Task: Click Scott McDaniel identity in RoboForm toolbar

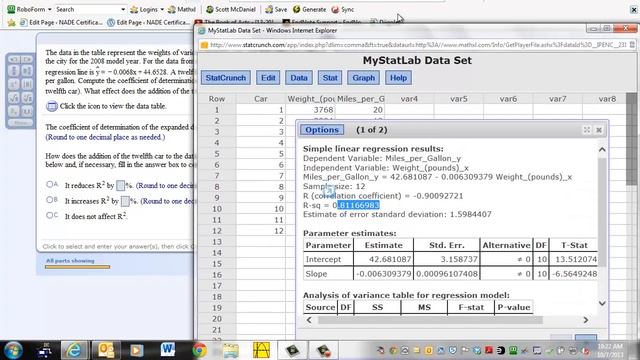Action: pyautogui.click(x=231, y=9)
